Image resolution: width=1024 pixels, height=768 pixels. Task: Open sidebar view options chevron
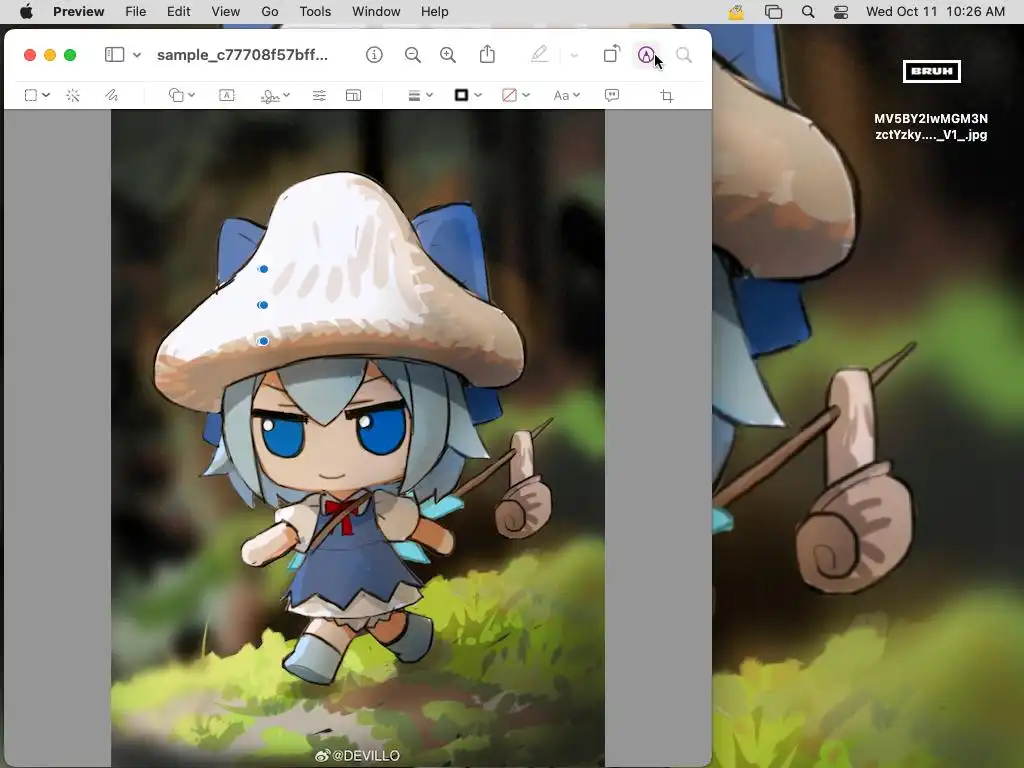[137, 56]
